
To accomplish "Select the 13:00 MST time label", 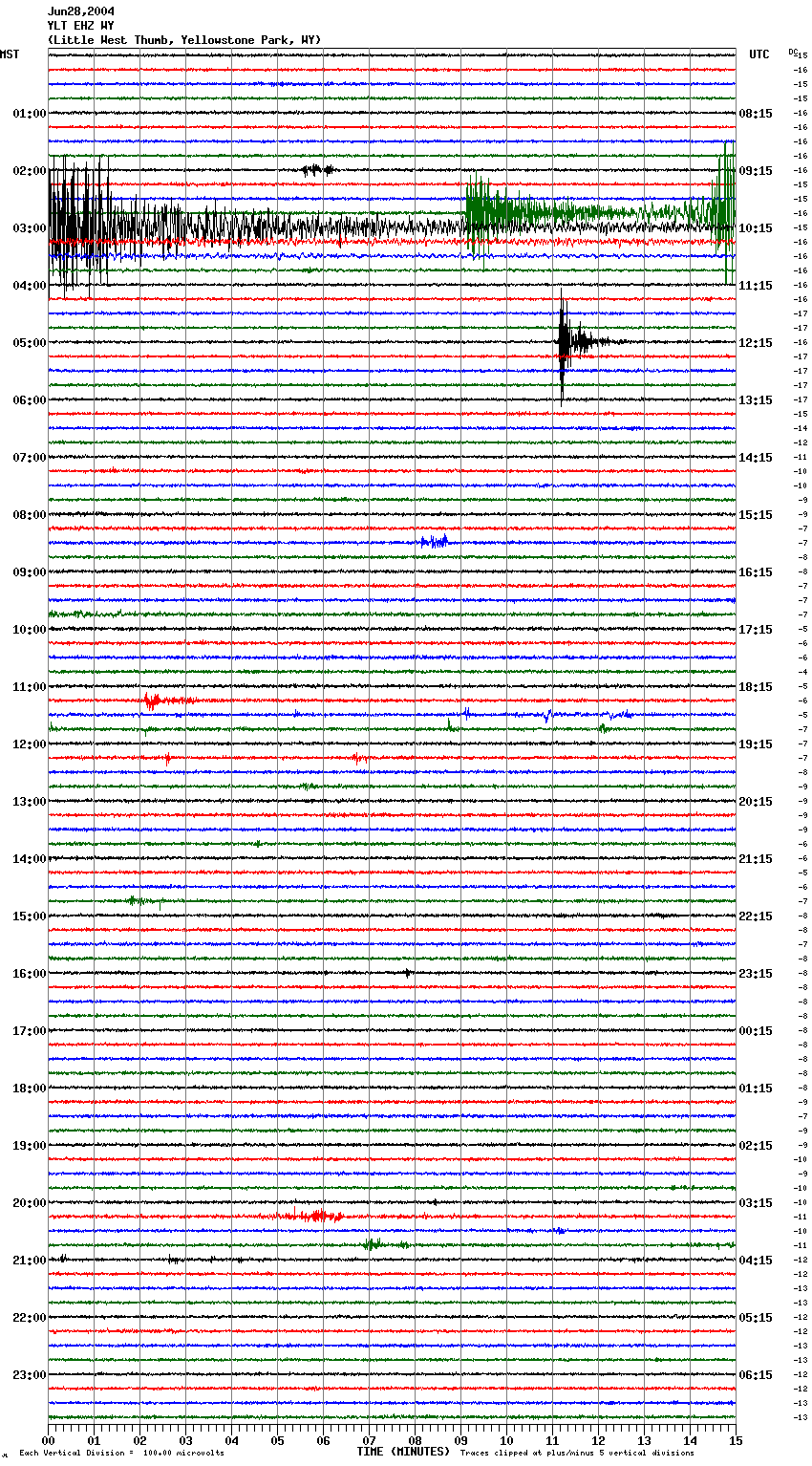I will click(x=30, y=802).
